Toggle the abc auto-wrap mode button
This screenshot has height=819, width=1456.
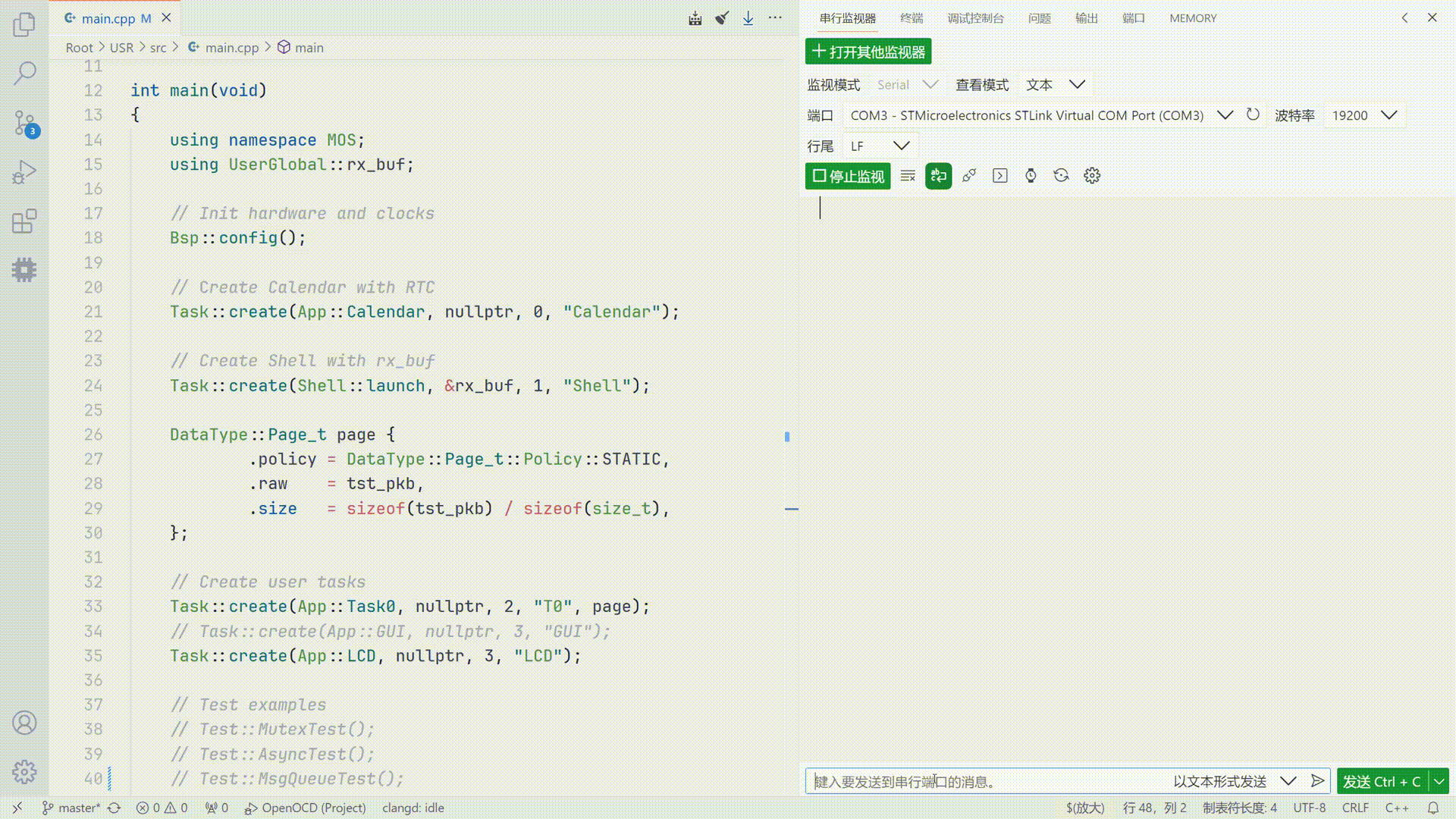pyautogui.click(x=938, y=176)
